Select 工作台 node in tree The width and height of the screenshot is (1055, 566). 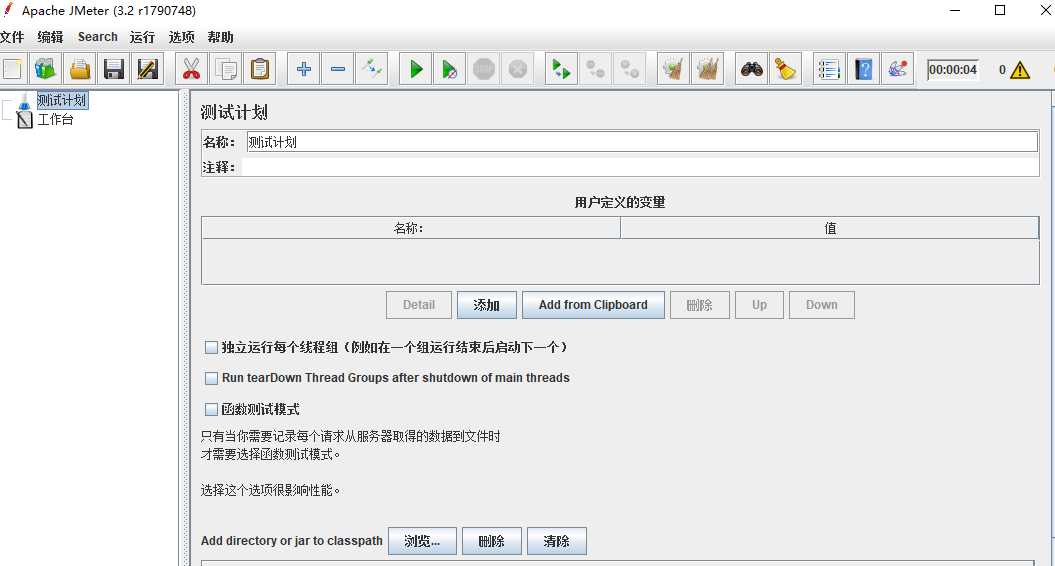55,119
